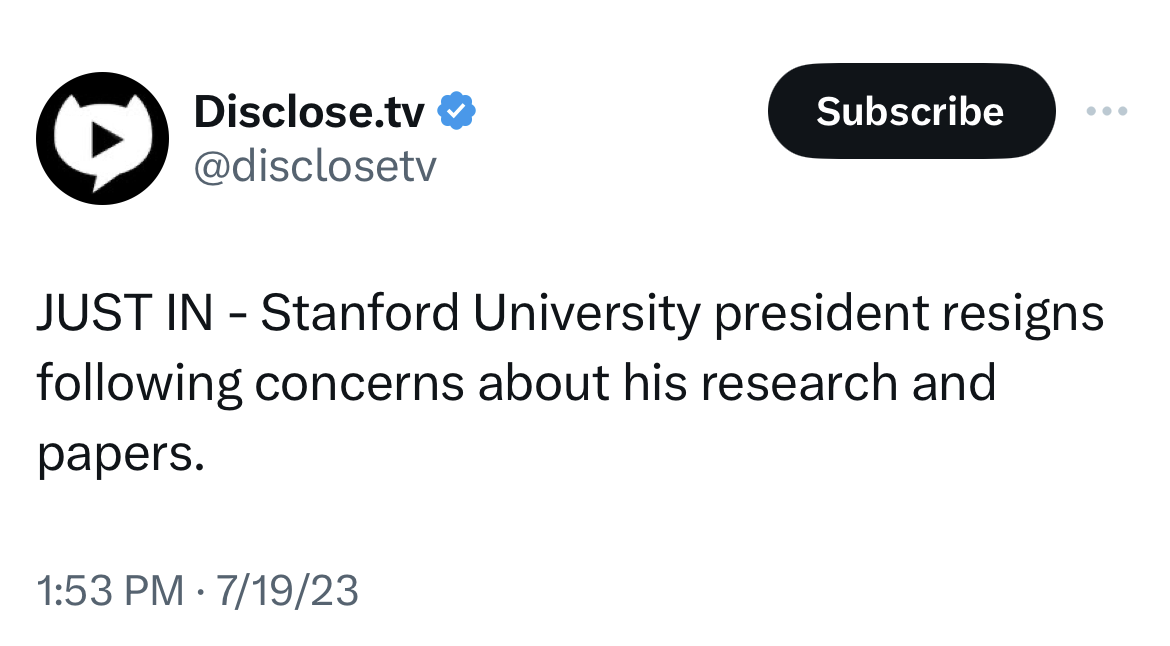
Task: Click the Subscribe button
Action: 911,111
